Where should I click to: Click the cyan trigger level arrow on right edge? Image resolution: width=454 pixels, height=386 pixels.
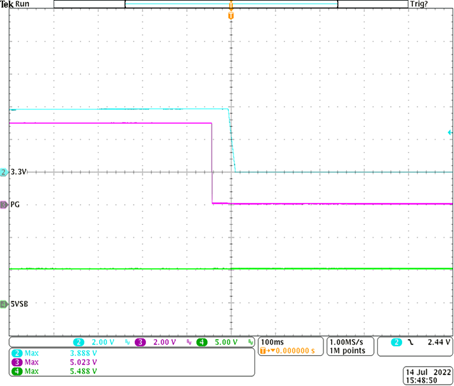coord(450,133)
